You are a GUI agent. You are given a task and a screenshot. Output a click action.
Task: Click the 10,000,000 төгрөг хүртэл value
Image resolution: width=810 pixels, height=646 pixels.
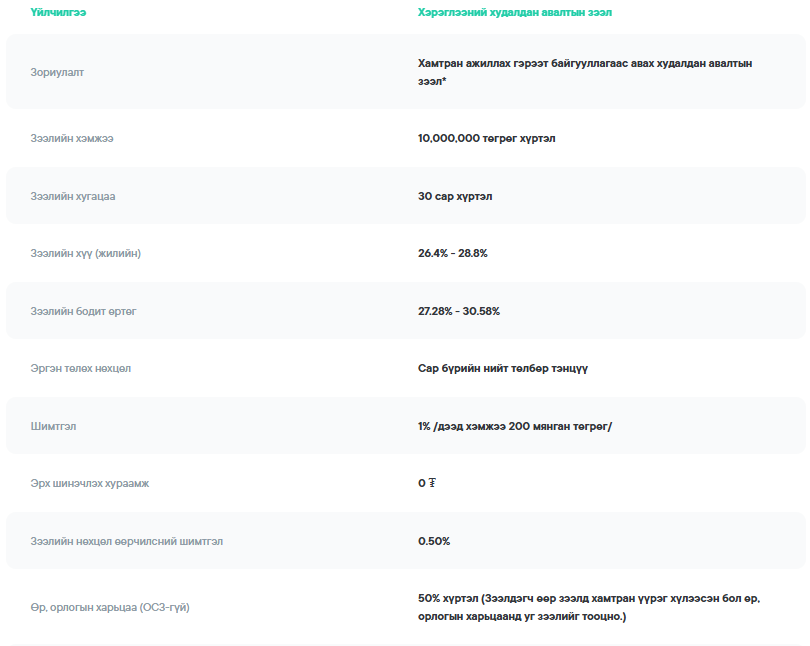pyautogui.click(x=486, y=138)
